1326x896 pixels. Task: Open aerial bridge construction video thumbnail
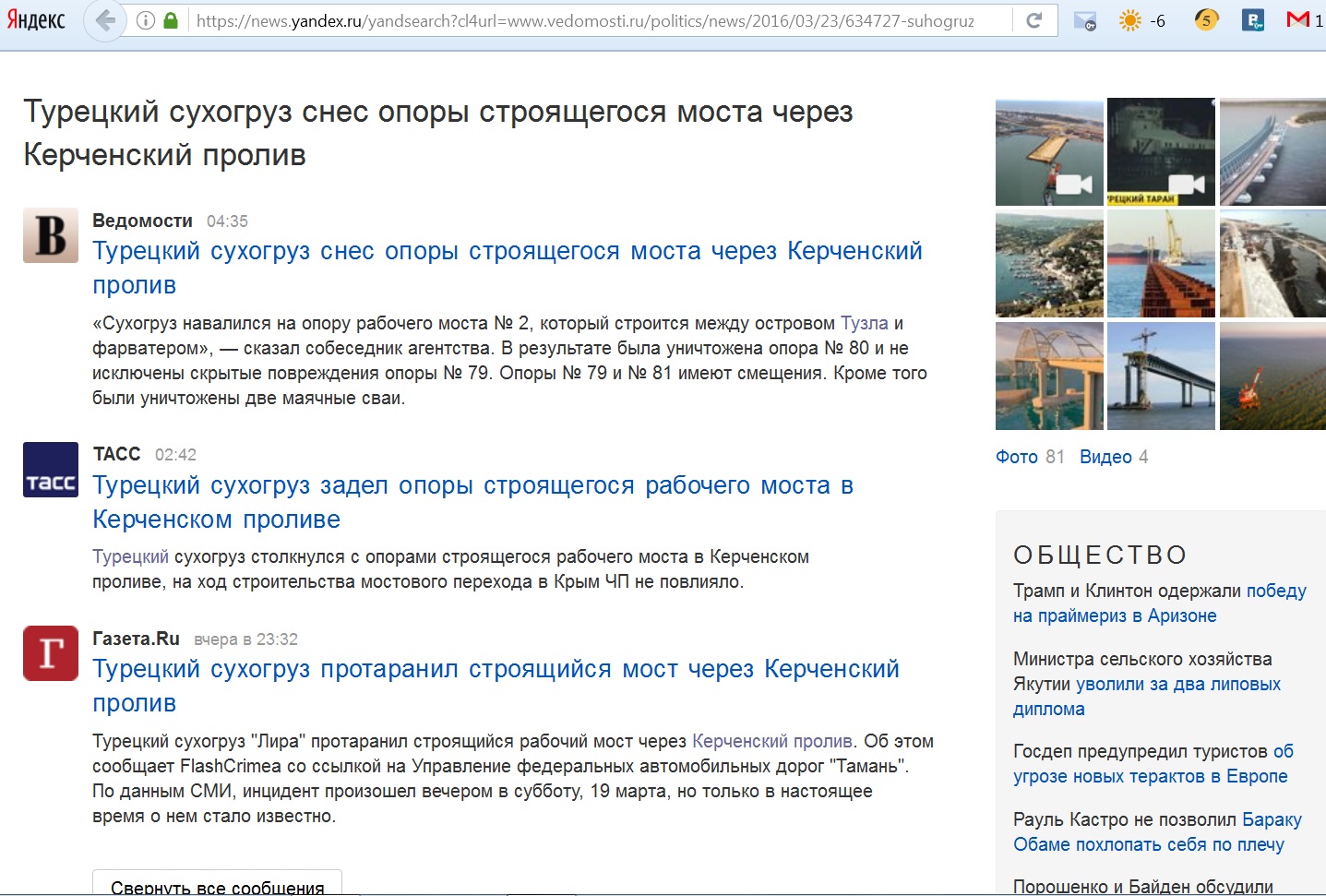pyautogui.click(x=1049, y=151)
